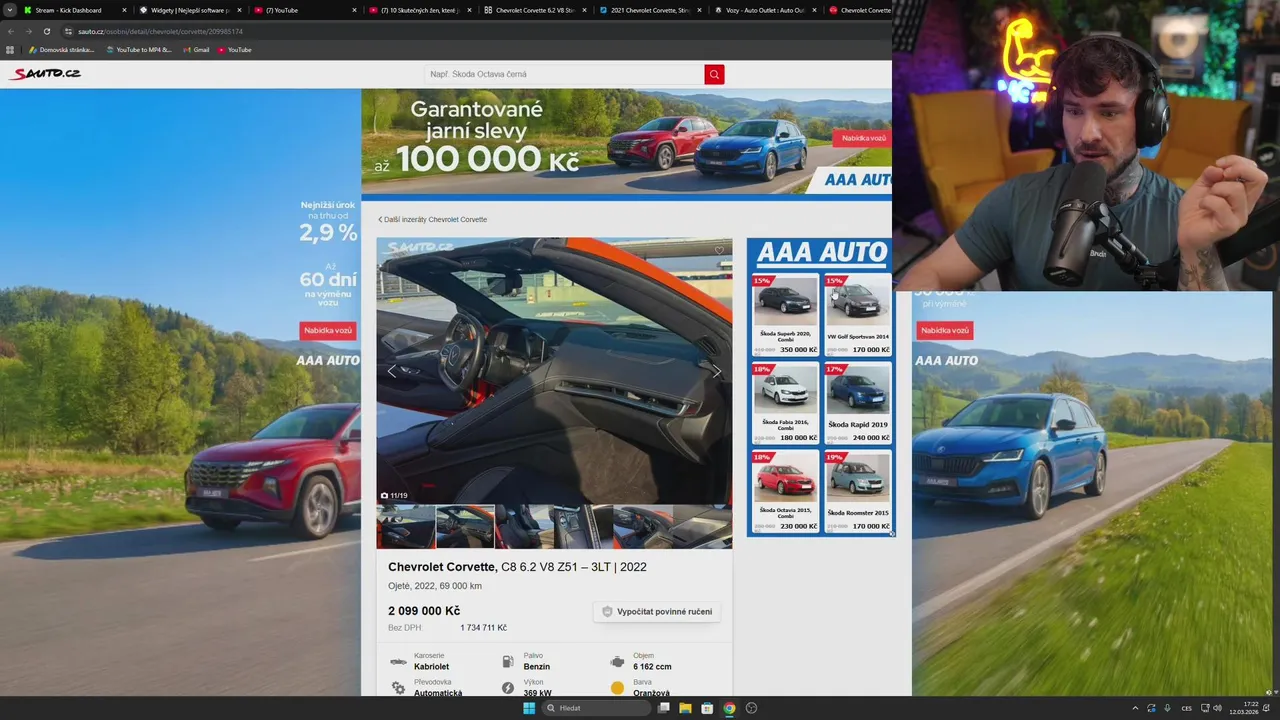This screenshot has height=720, width=1280.
Task: Open YouTube to MP4 bookmark
Action: 139,49
